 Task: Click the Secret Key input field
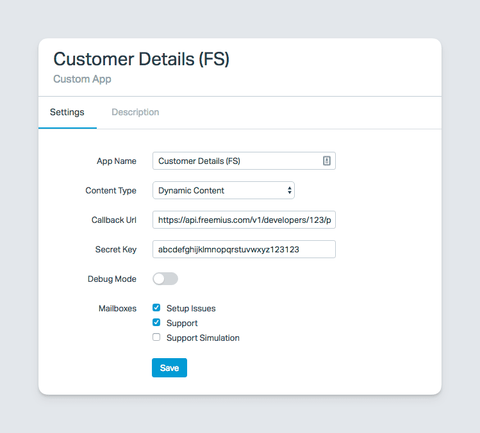[x=244, y=249]
